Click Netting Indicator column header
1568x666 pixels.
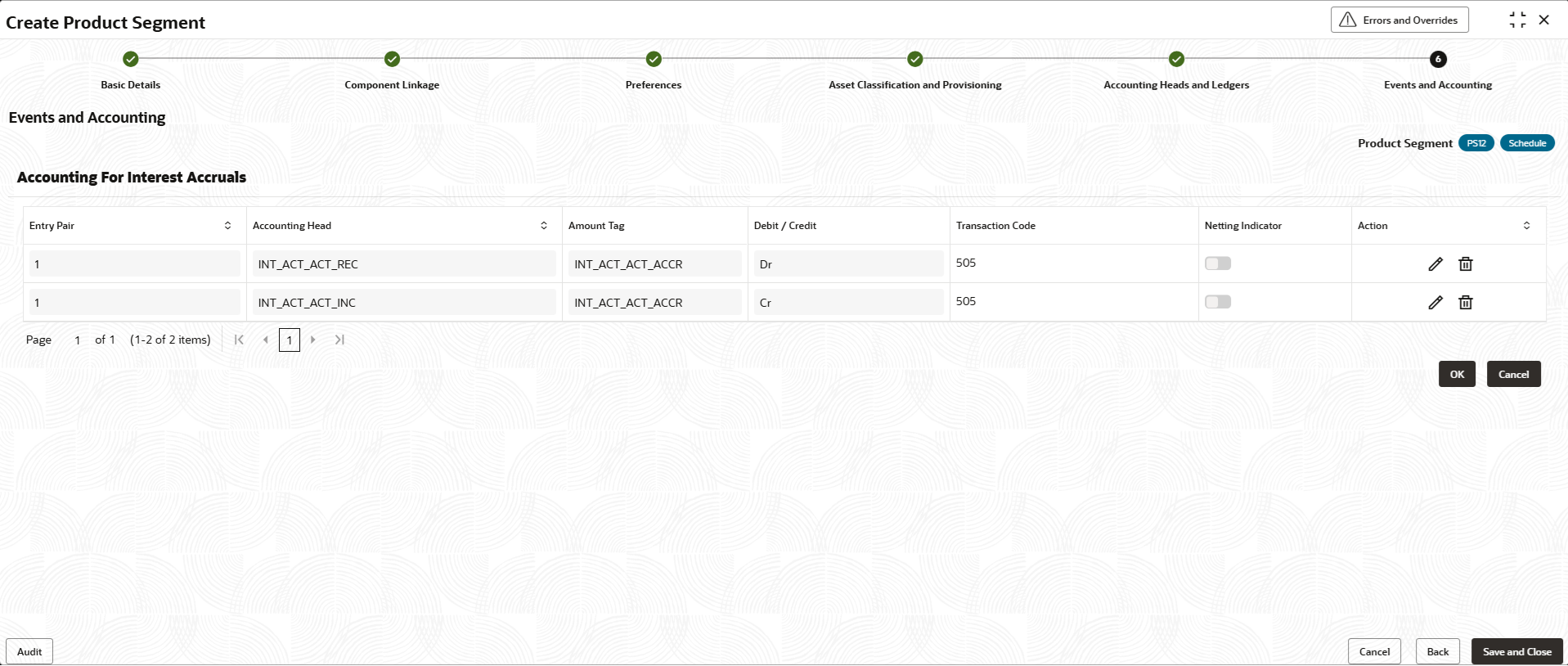1243,226
